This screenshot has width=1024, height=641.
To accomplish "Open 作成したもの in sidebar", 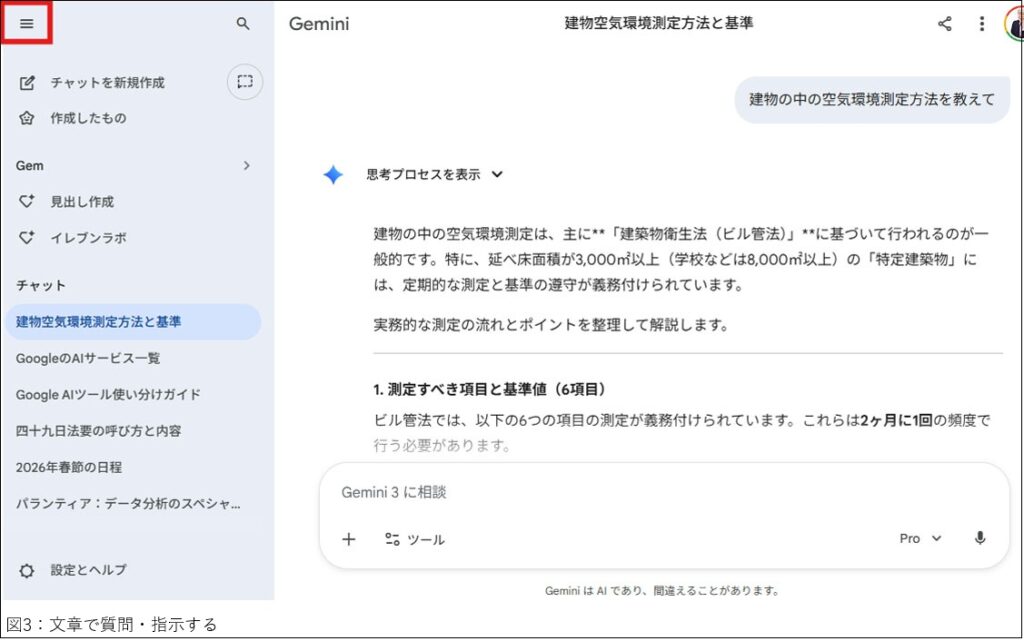I will (88, 118).
